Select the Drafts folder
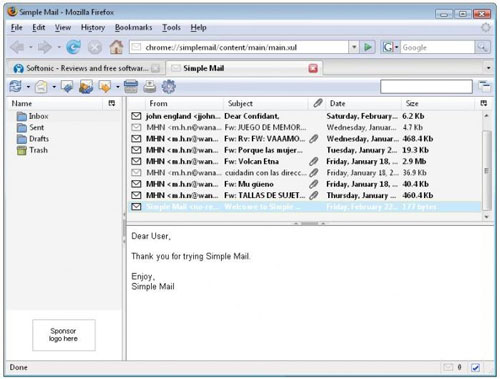Screen dimensions: 500x379 33,139
